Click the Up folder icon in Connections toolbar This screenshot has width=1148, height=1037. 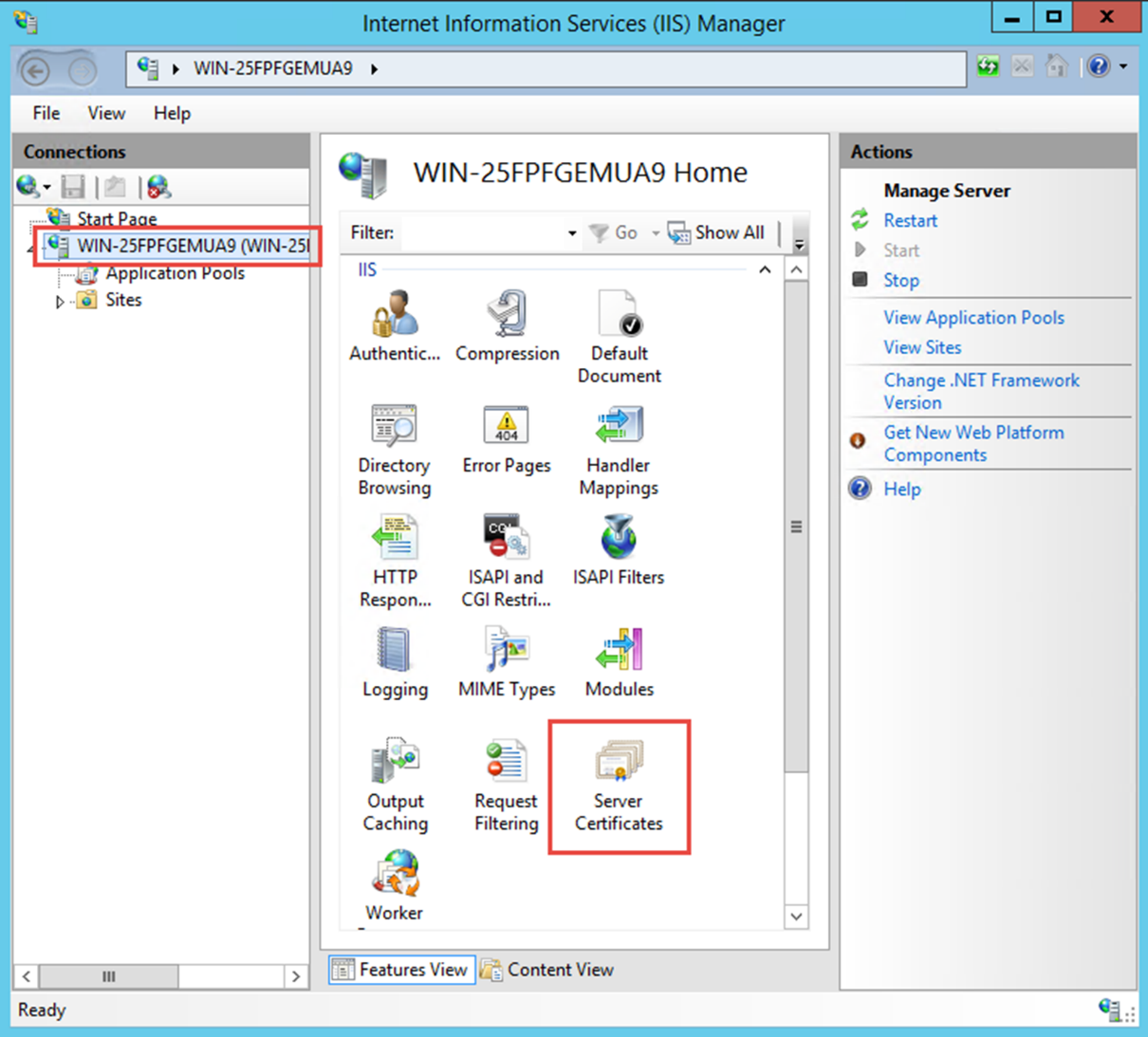click(115, 187)
